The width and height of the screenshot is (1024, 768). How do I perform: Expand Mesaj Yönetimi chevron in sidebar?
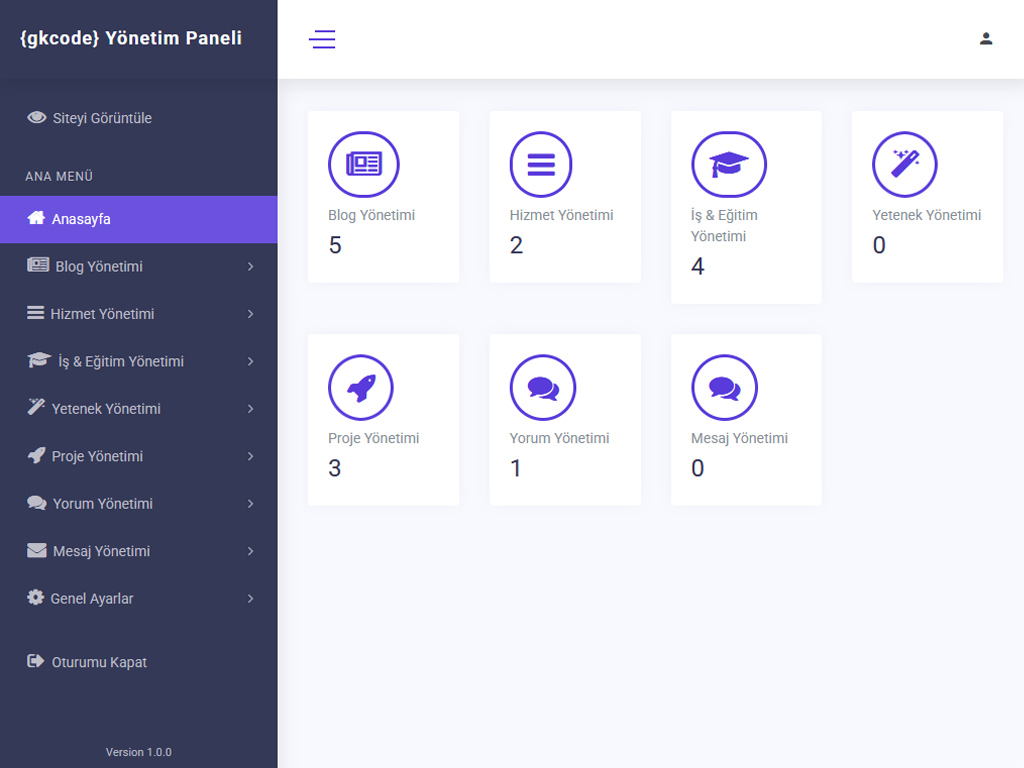pos(250,551)
